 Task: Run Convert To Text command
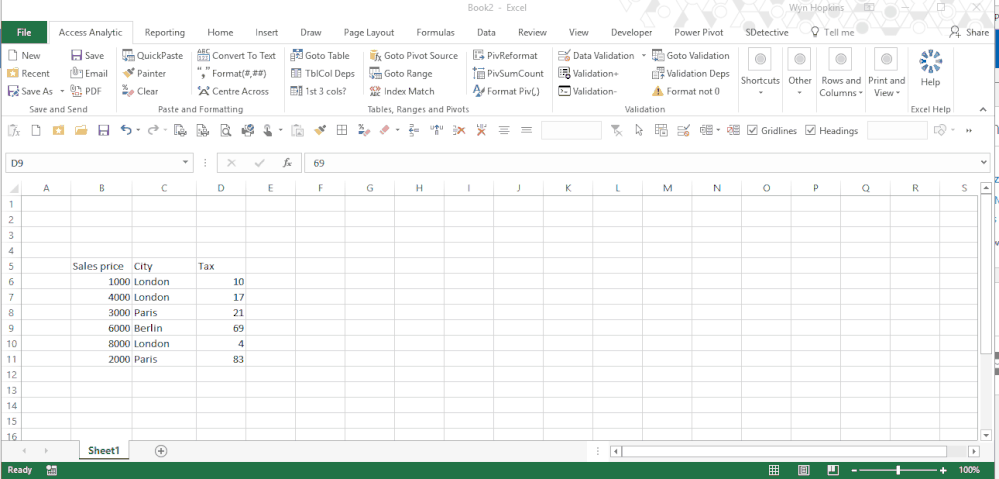coord(236,55)
